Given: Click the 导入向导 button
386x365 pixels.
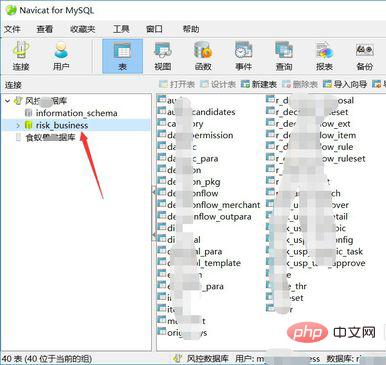Looking at the screenshot, I should [x=345, y=84].
